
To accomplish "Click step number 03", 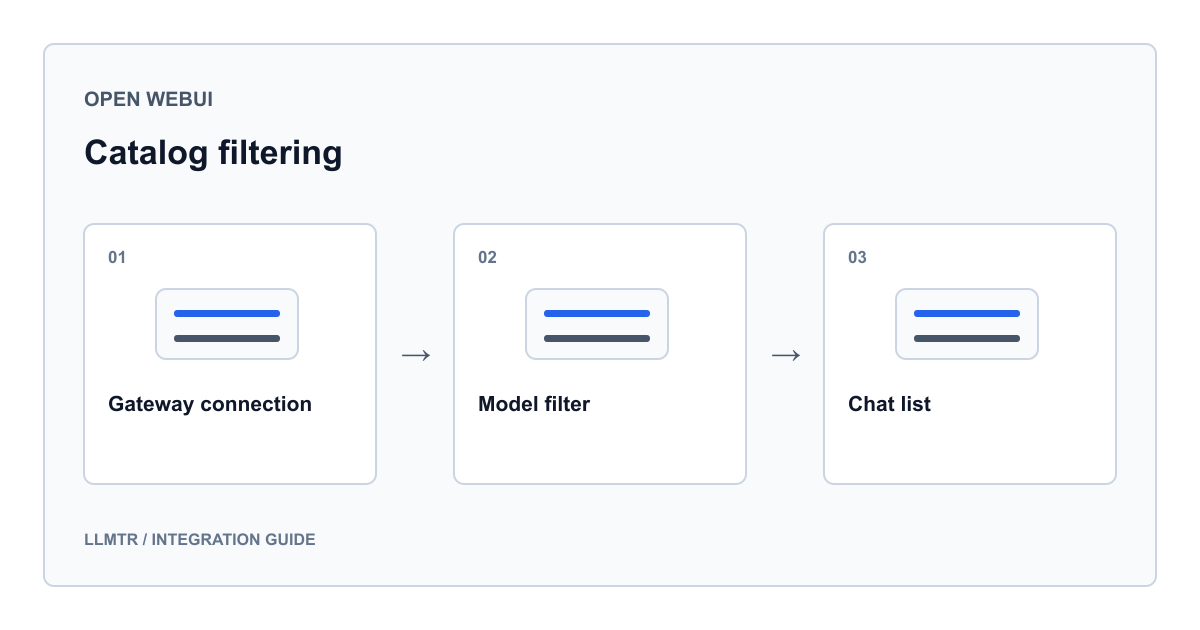I will pos(857,257).
